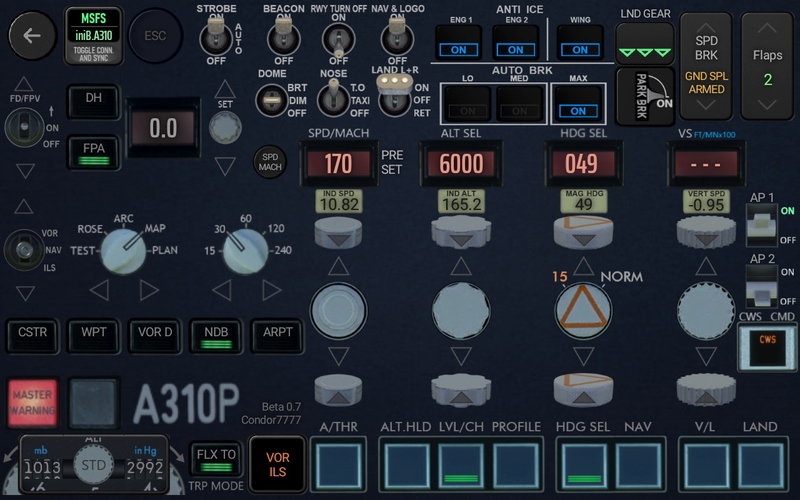Move FD/FPV switch down with triangle
Image resolution: width=800 pixels, height=500 pixels.
pos(25,170)
